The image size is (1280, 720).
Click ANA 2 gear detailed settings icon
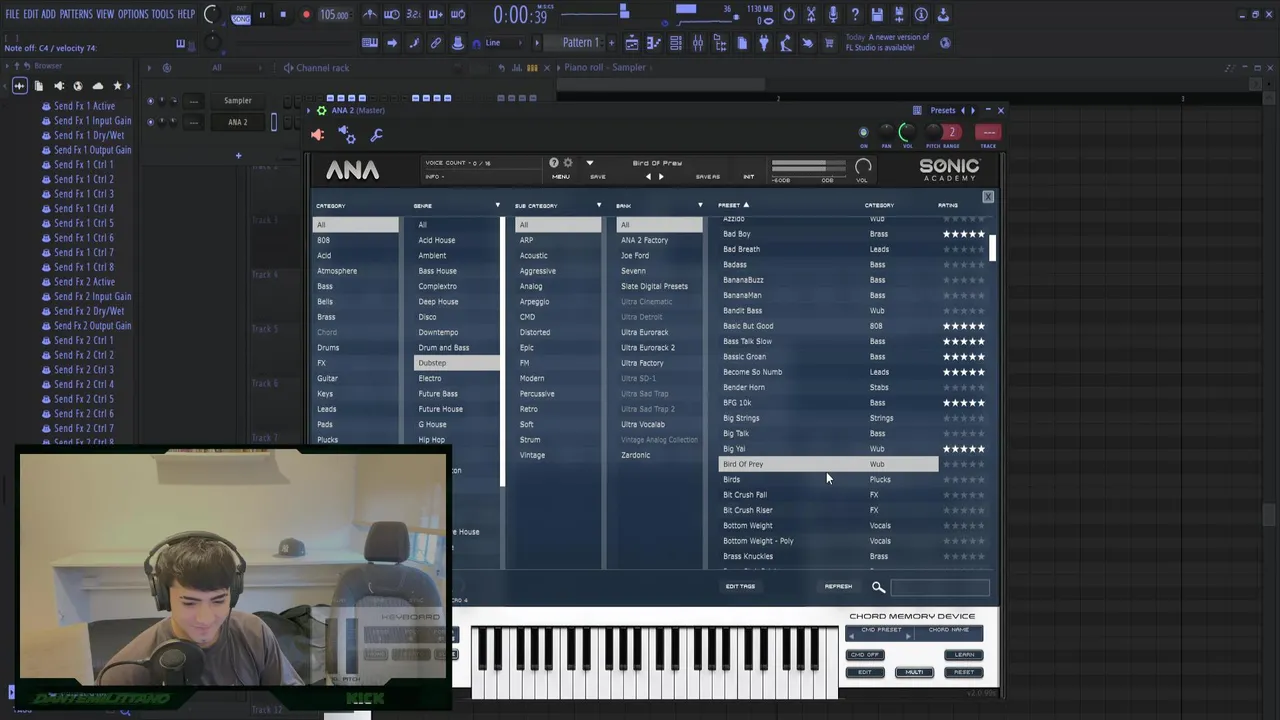click(x=346, y=134)
